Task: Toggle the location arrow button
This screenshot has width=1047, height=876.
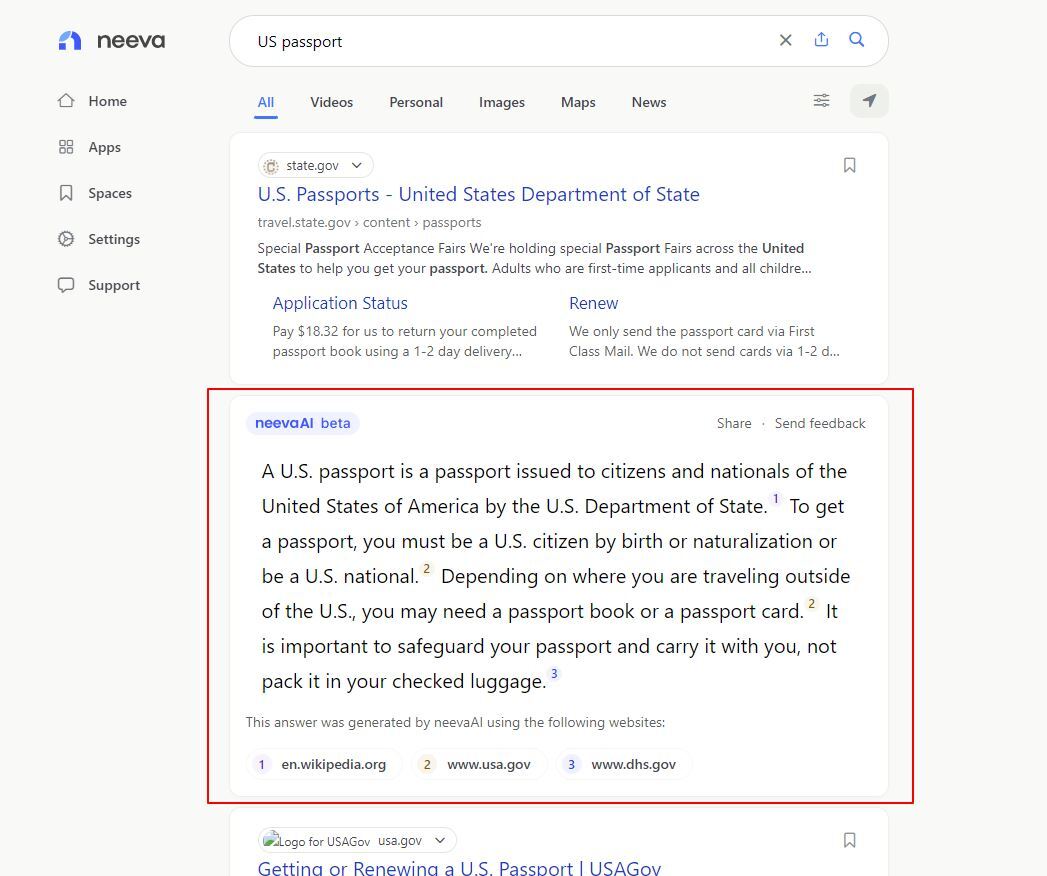Action: point(869,101)
